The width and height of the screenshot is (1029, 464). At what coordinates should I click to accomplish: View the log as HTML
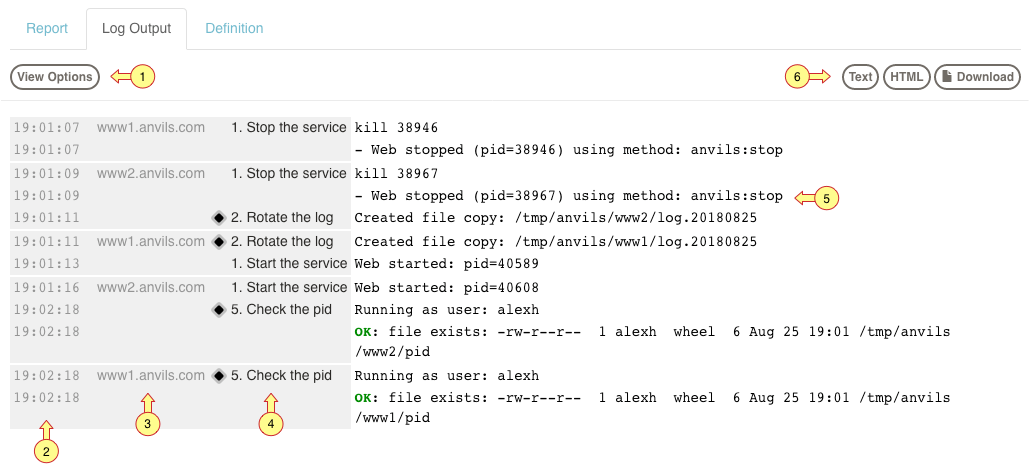[x=907, y=77]
